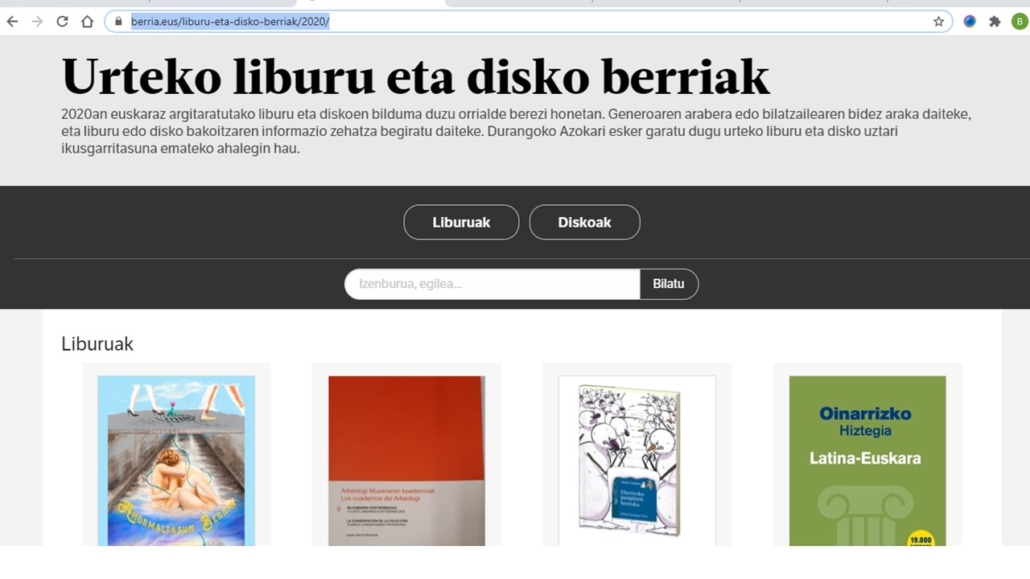This screenshot has width=1030, height=579.
Task: Select the Liburuak category button
Action: pyautogui.click(x=461, y=222)
